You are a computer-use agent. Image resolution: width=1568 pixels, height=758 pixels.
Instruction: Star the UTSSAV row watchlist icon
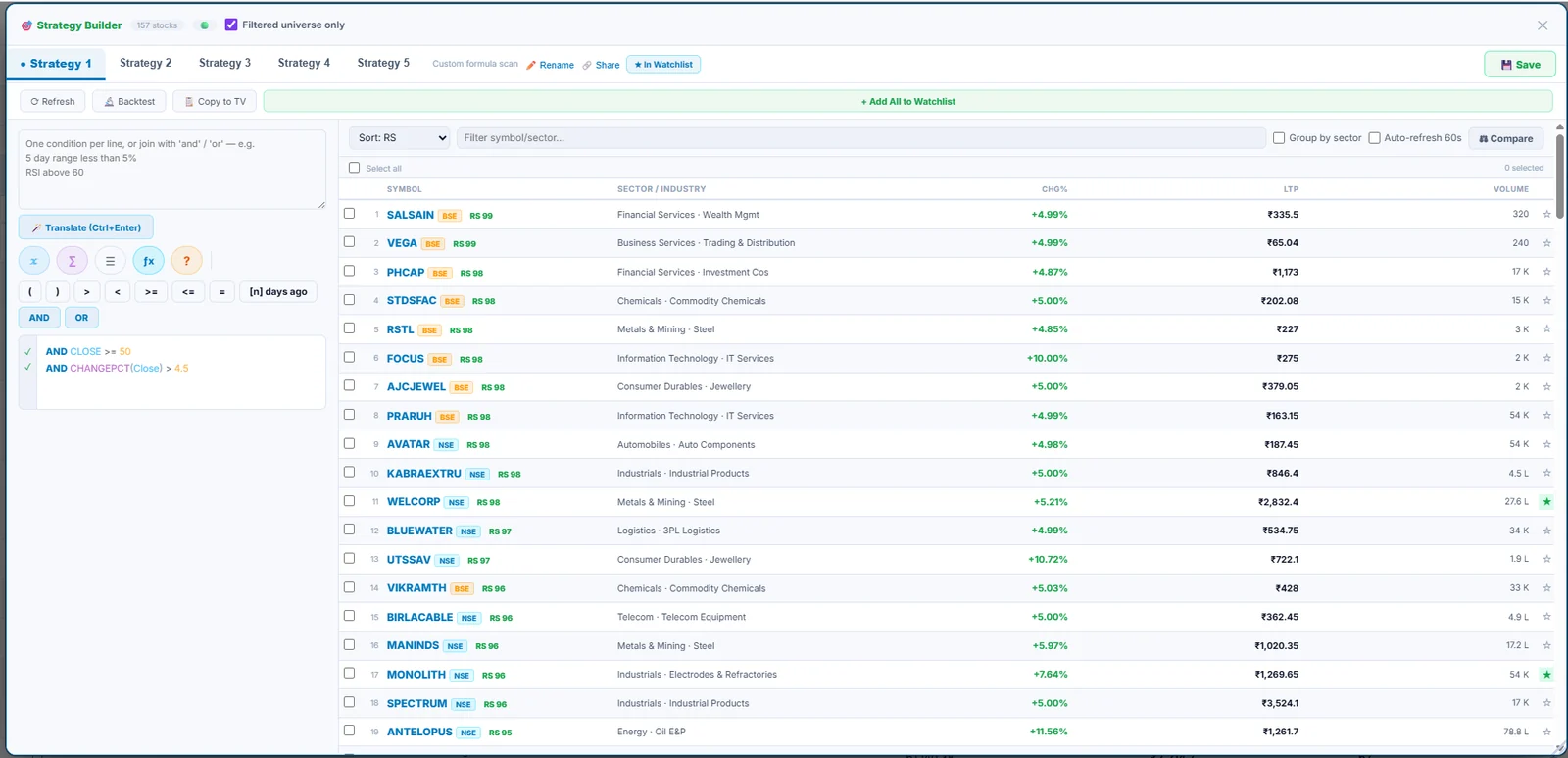pyautogui.click(x=1547, y=559)
